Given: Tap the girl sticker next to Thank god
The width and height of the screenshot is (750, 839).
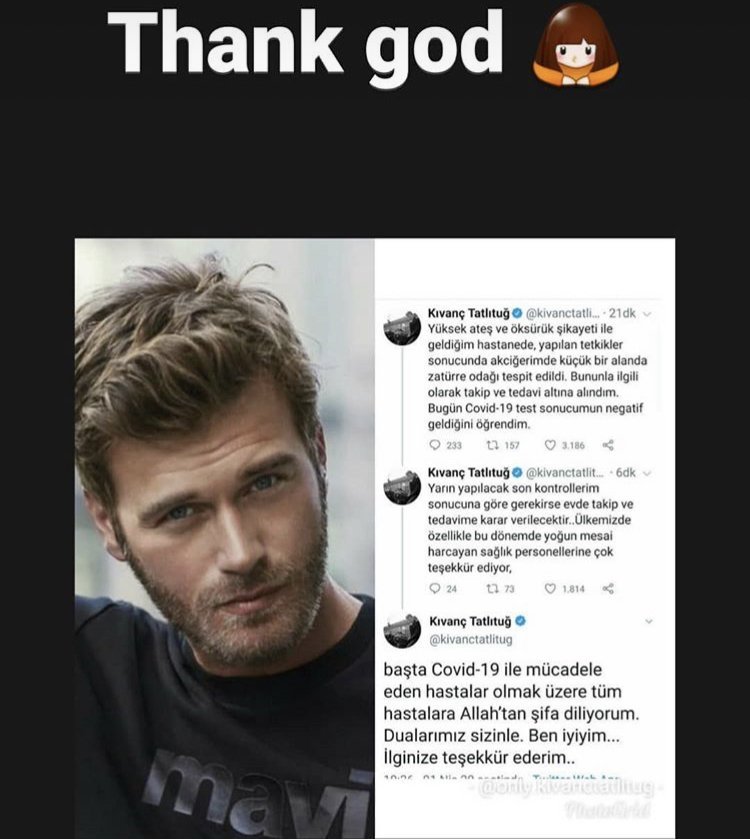Looking at the screenshot, I should [575, 45].
